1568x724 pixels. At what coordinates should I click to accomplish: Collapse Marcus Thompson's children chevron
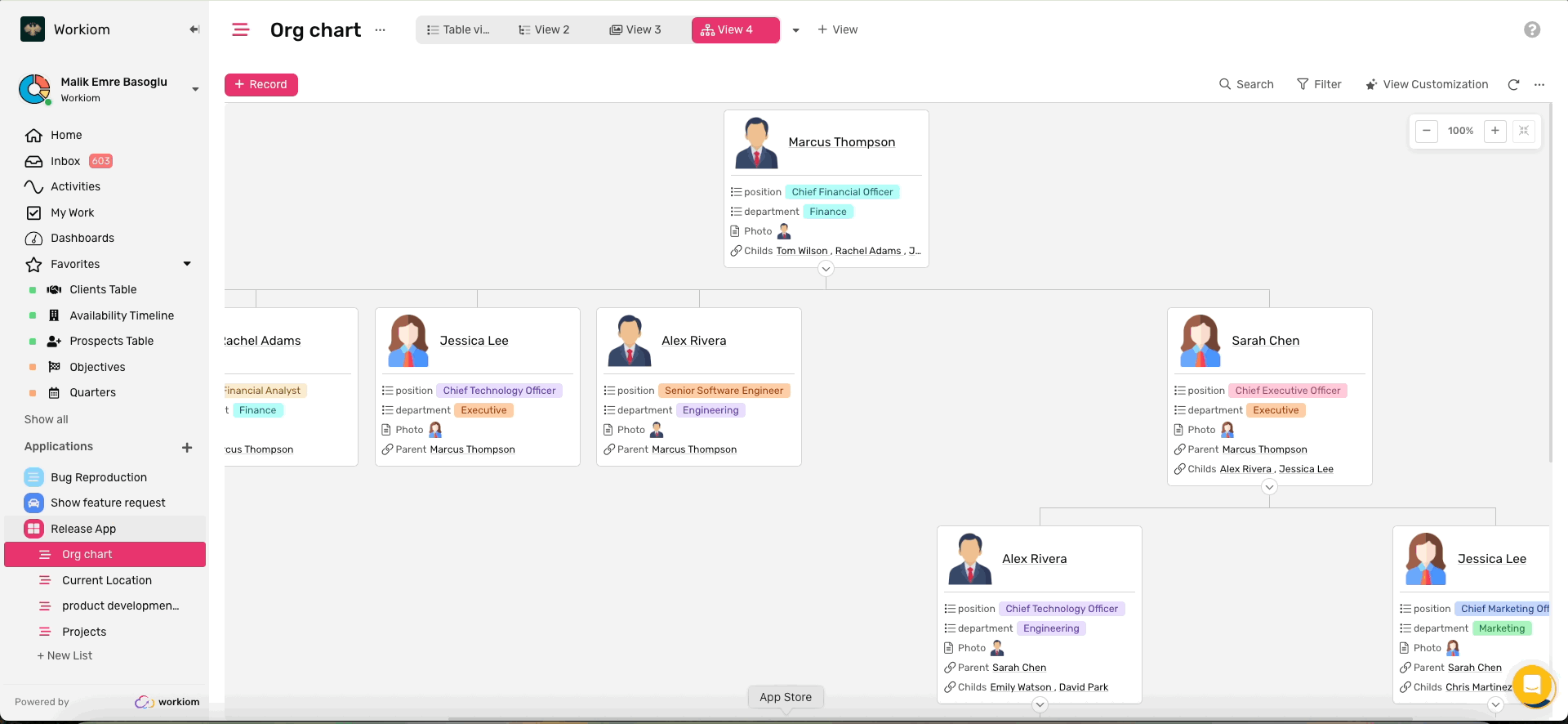826,269
